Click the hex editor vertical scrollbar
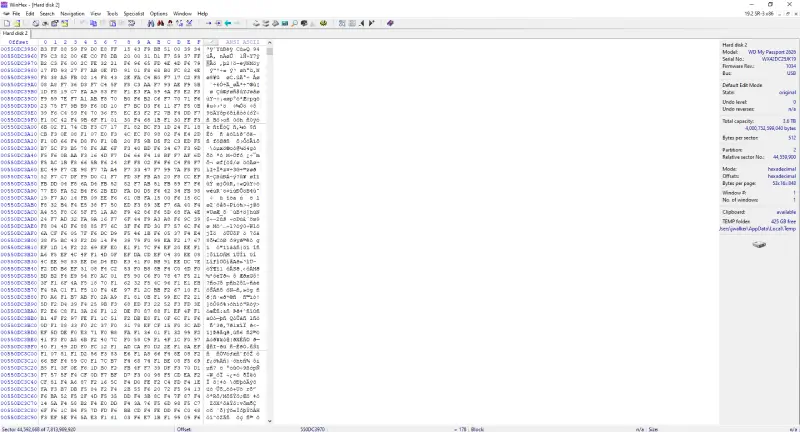 [x=267, y=230]
